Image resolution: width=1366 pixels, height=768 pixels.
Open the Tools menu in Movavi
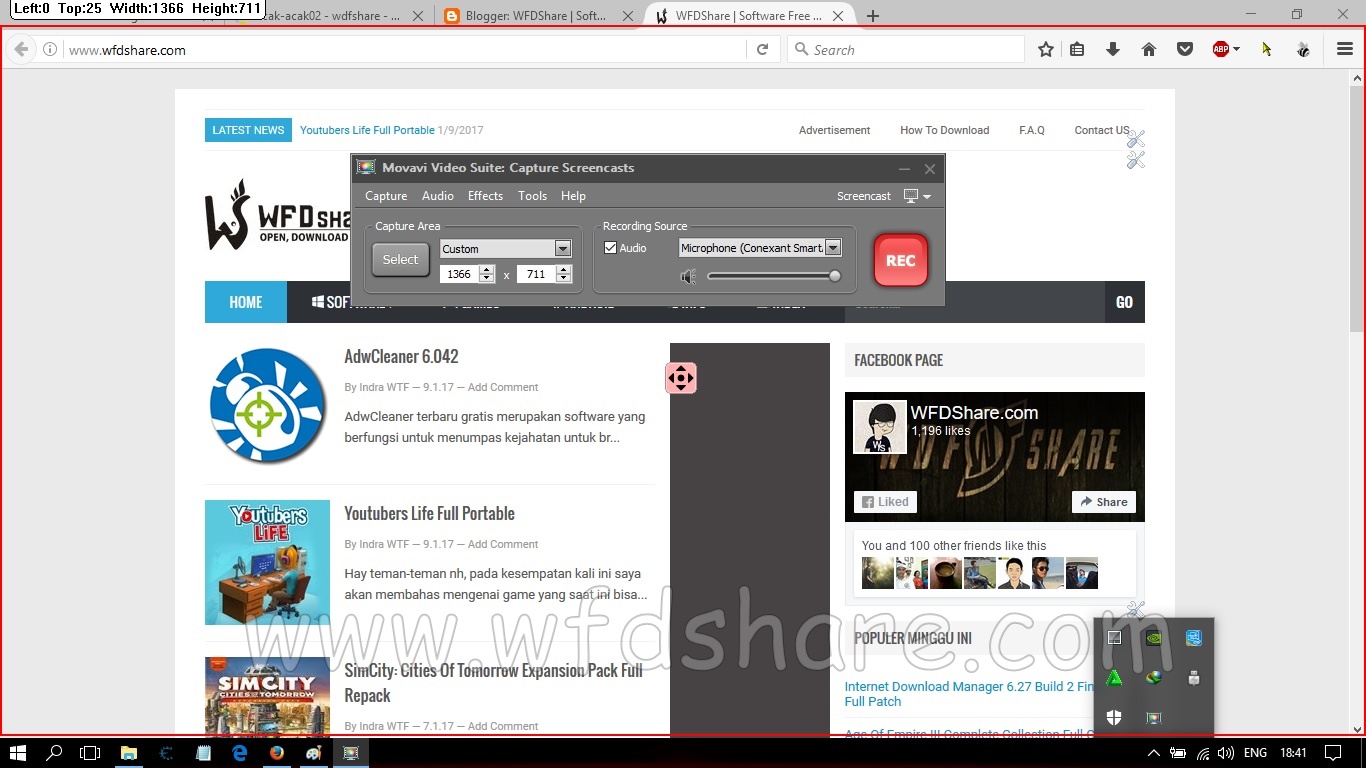[x=532, y=196]
